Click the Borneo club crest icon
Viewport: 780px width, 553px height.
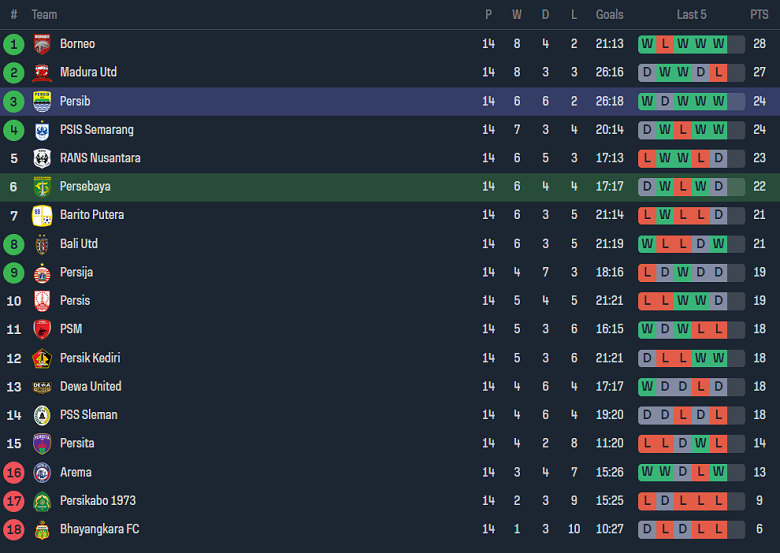42,44
